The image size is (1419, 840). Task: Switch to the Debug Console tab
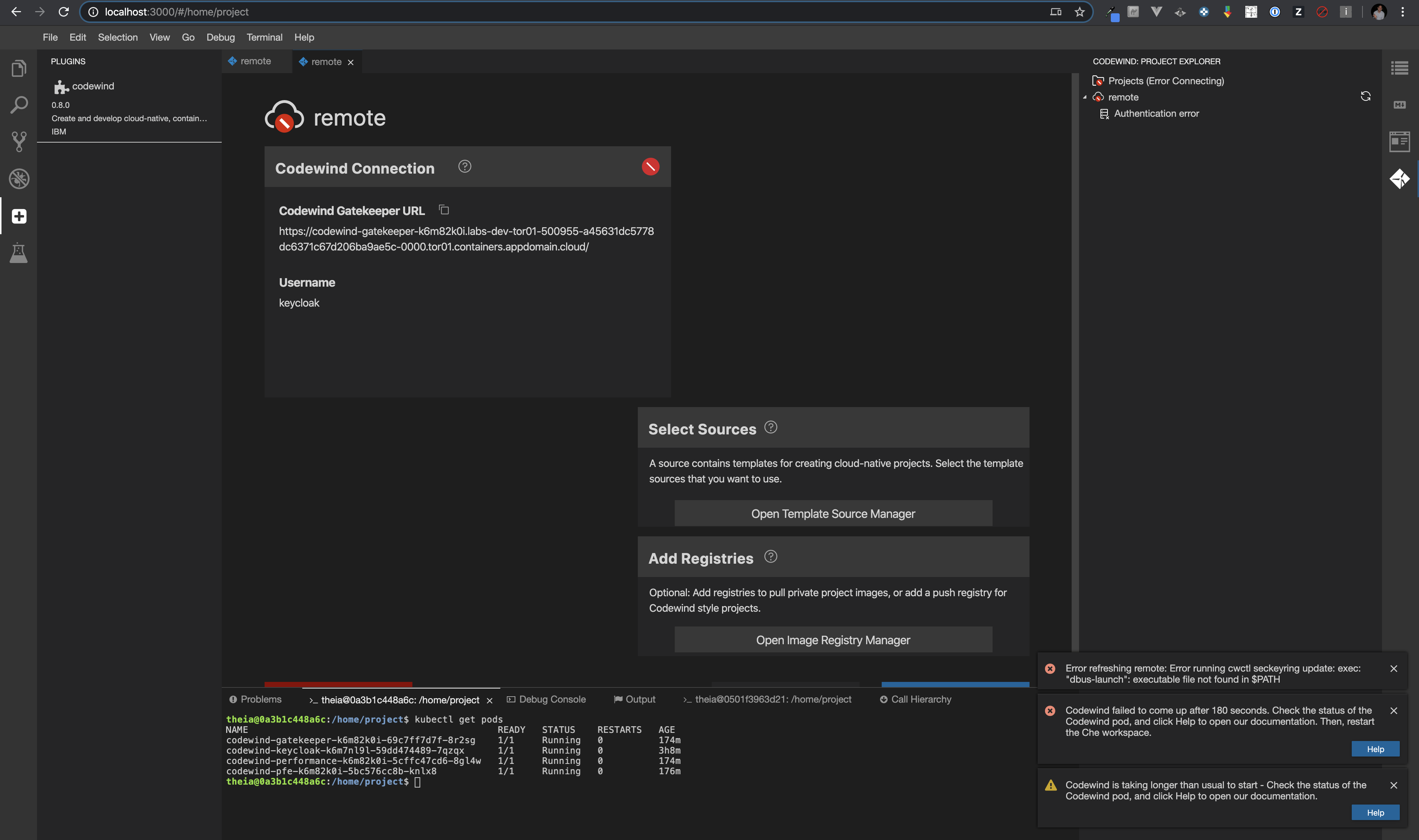[552, 699]
